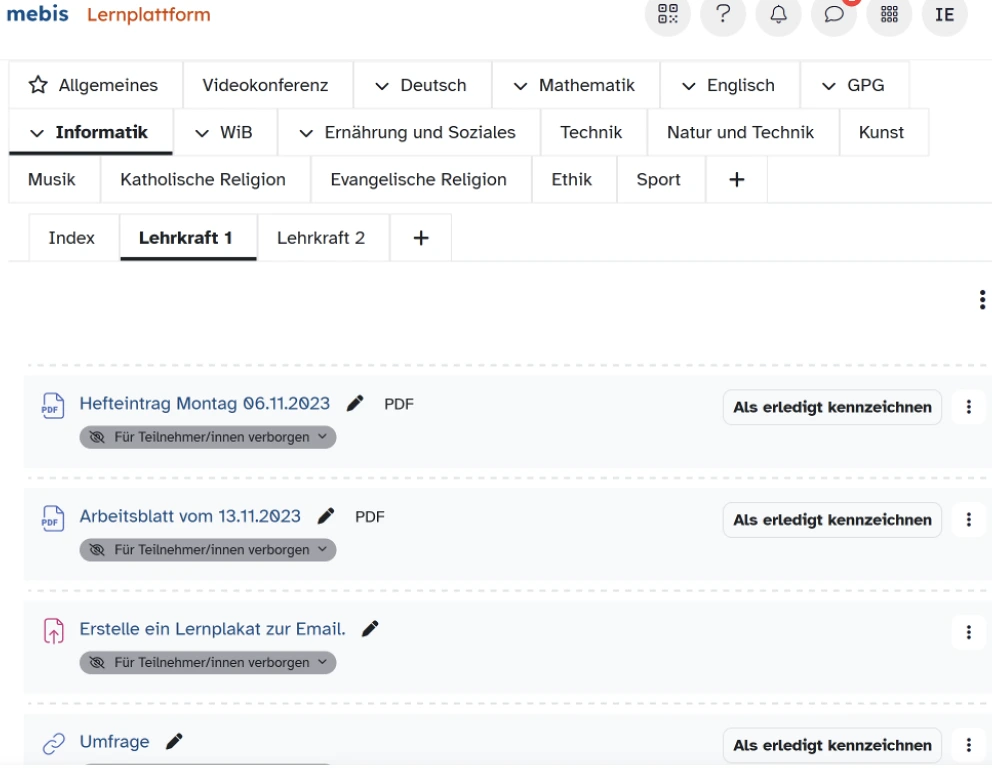The width and height of the screenshot is (992, 768).
Task: Open the Erstelle ein Lernplakat zur Email link
Action: tap(212, 629)
